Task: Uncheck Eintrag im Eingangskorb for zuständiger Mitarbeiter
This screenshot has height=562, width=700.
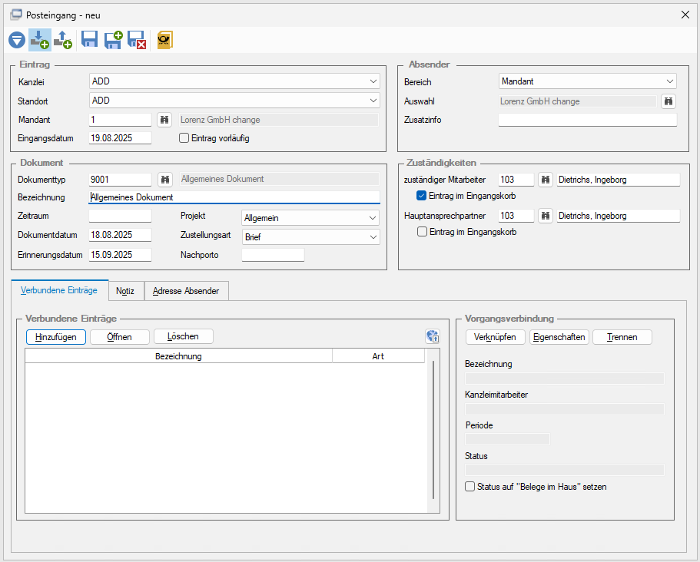Action: point(421,196)
